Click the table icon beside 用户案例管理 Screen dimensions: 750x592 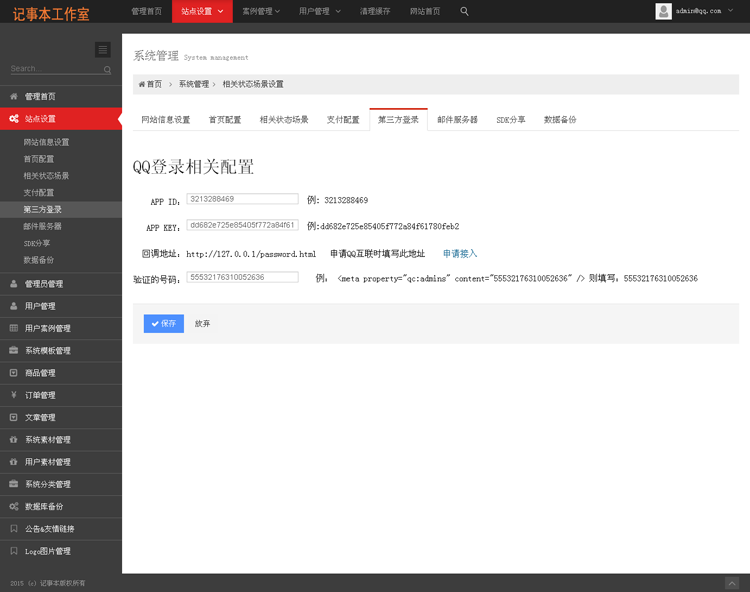coord(13,328)
